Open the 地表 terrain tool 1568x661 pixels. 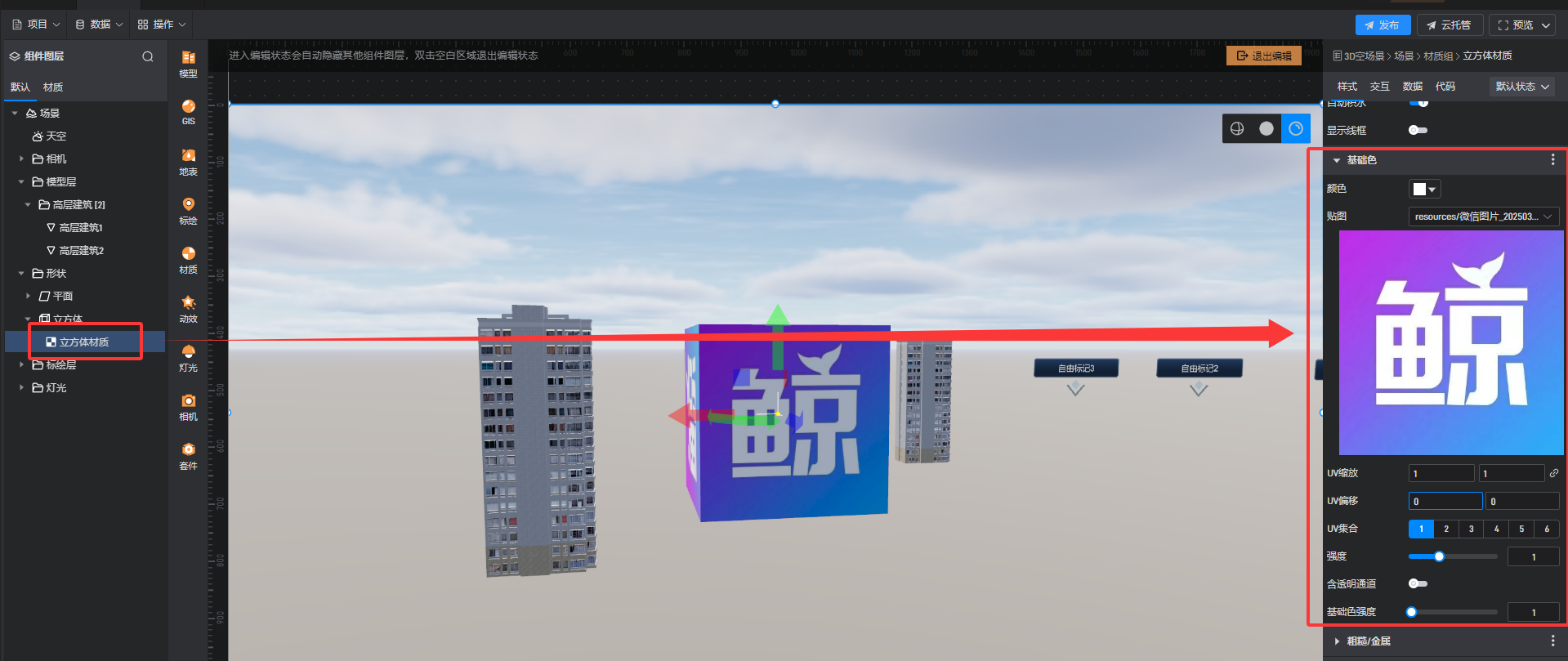tap(188, 162)
